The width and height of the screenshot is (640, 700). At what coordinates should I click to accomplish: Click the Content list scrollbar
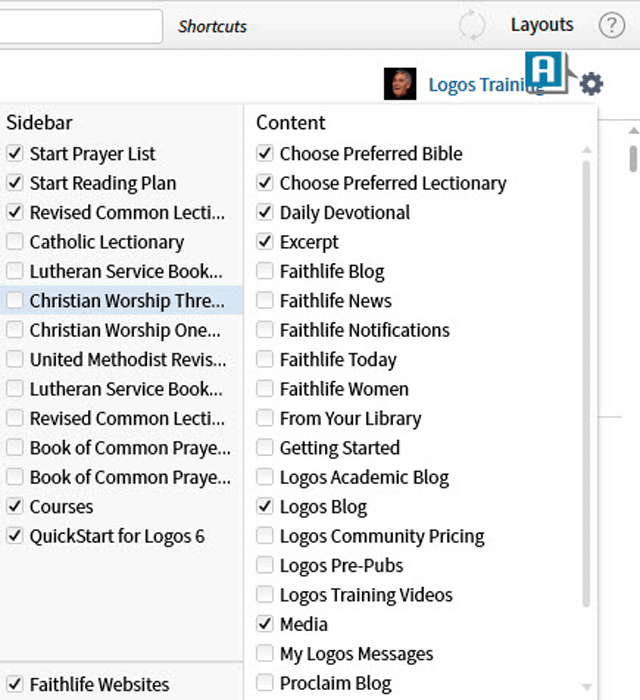click(x=586, y=380)
